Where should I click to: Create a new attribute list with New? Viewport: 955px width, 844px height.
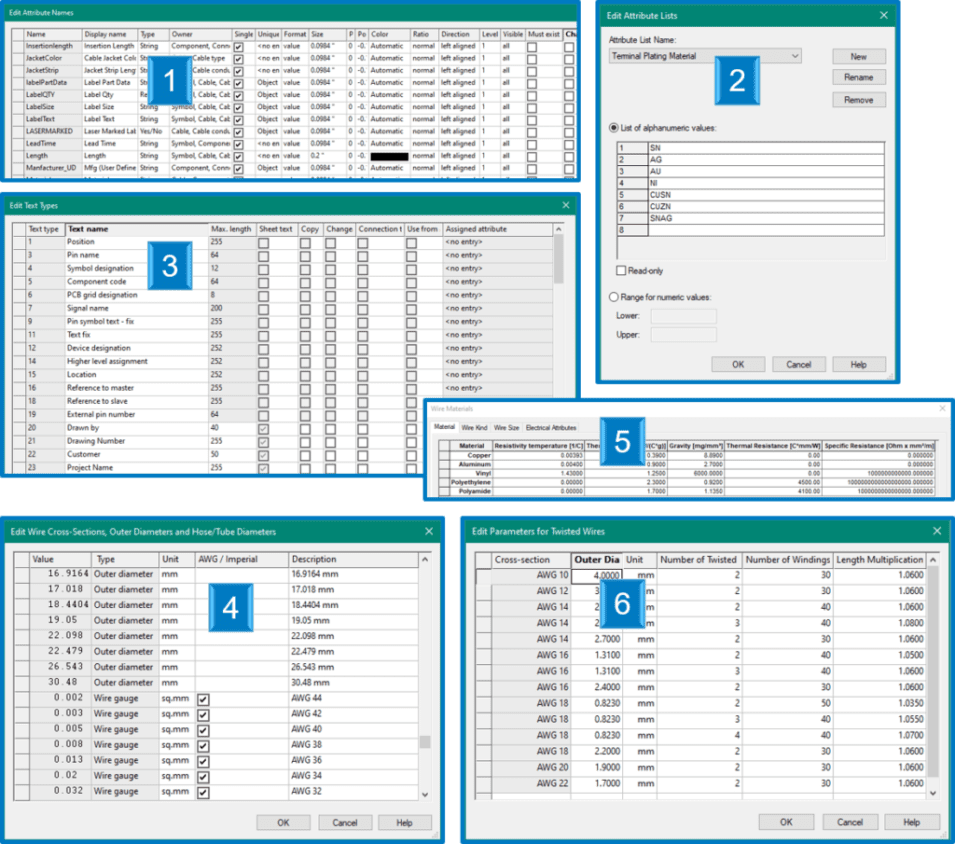tap(857, 56)
